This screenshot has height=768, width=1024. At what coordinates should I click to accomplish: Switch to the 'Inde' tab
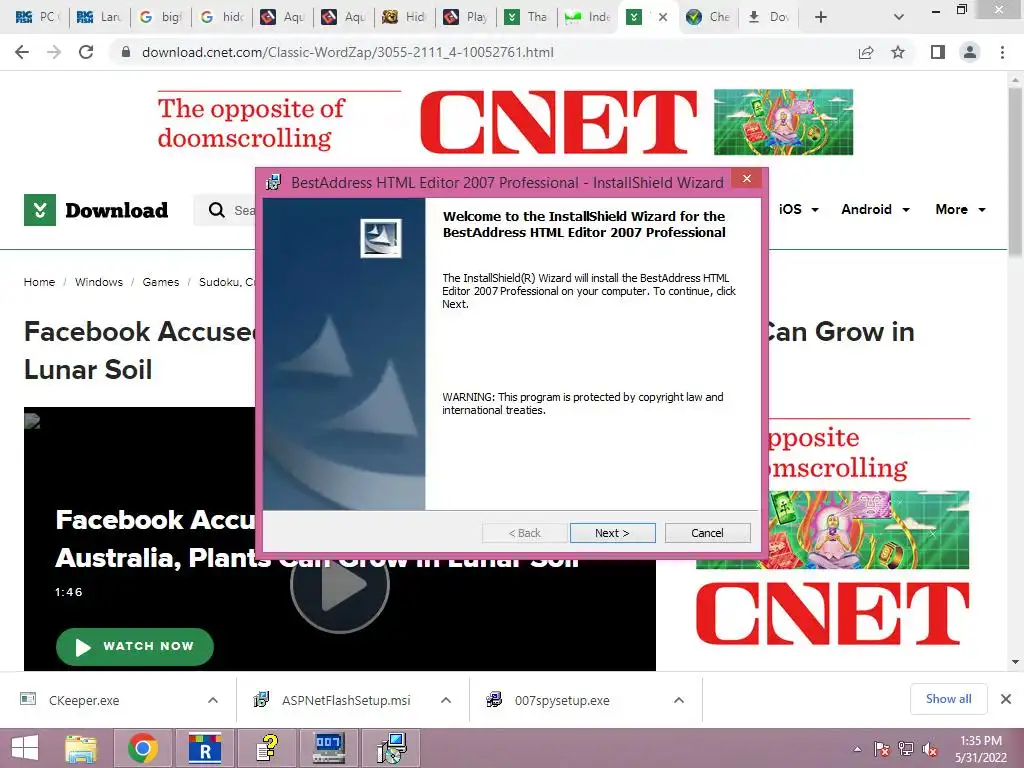(x=588, y=17)
